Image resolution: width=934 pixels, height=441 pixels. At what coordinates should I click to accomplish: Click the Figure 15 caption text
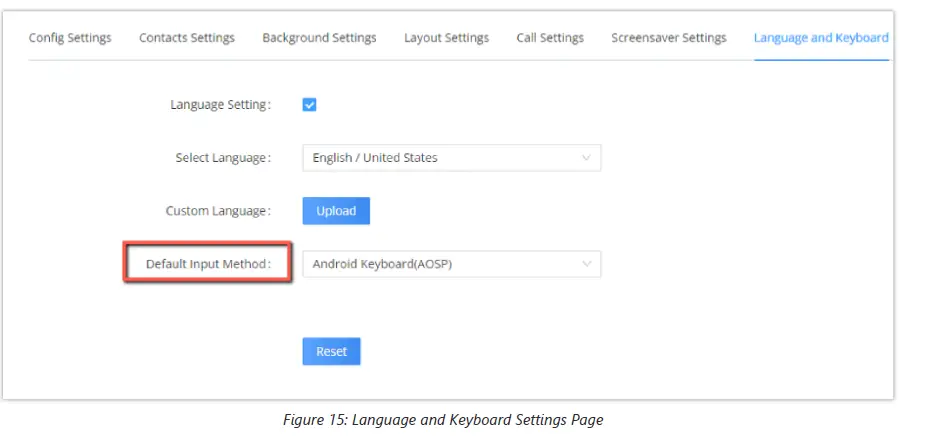tap(443, 420)
